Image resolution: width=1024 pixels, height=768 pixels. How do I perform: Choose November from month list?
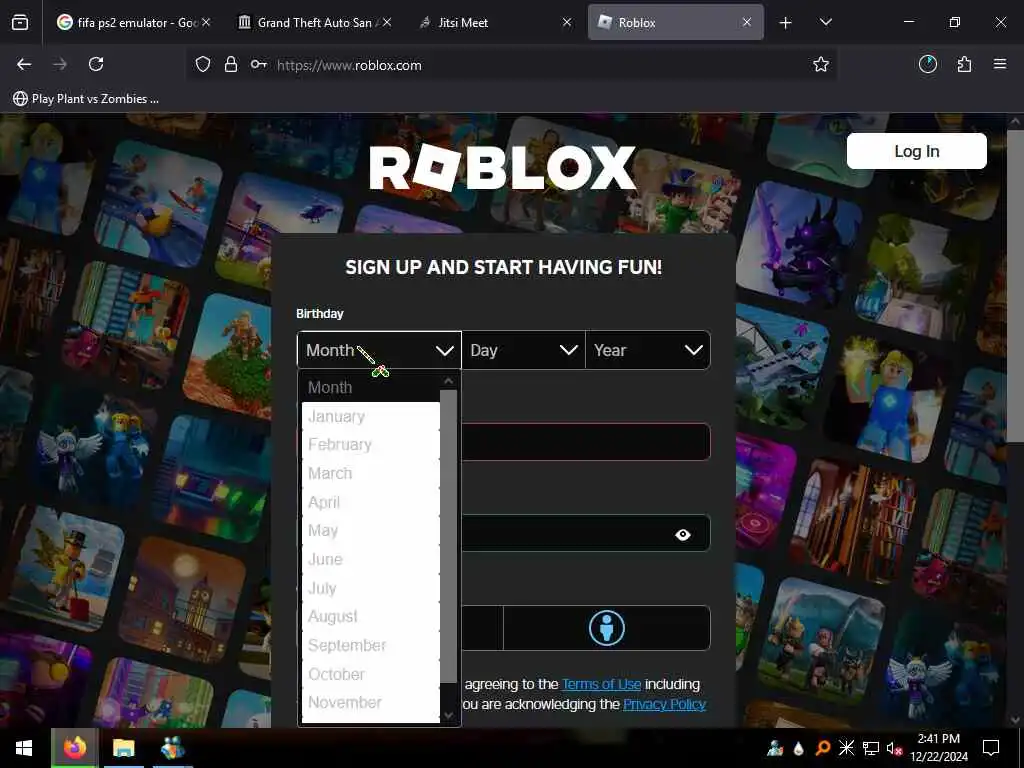[x=370, y=703]
